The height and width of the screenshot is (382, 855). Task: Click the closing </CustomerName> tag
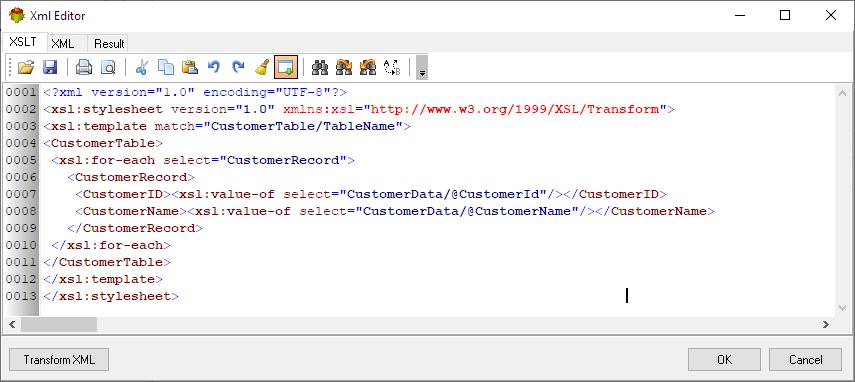pos(655,211)
